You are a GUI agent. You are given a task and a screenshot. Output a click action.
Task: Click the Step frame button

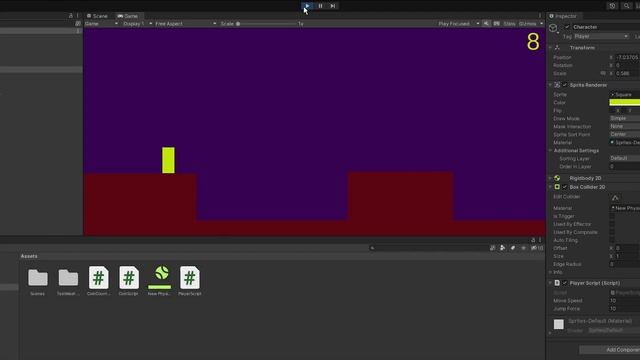pos(333,6)
